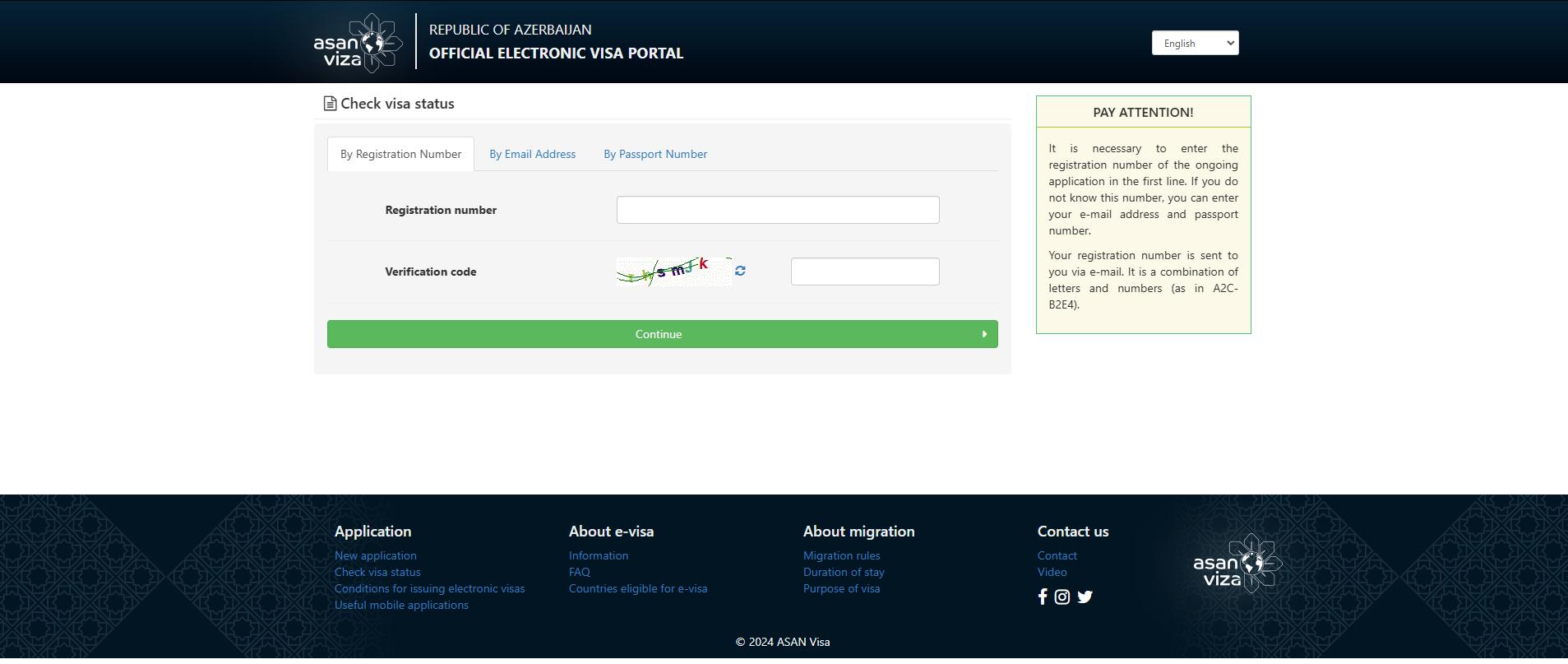1568x664 pixels.
Task: Select the By Registration Number tab
Action: (400, 154)
